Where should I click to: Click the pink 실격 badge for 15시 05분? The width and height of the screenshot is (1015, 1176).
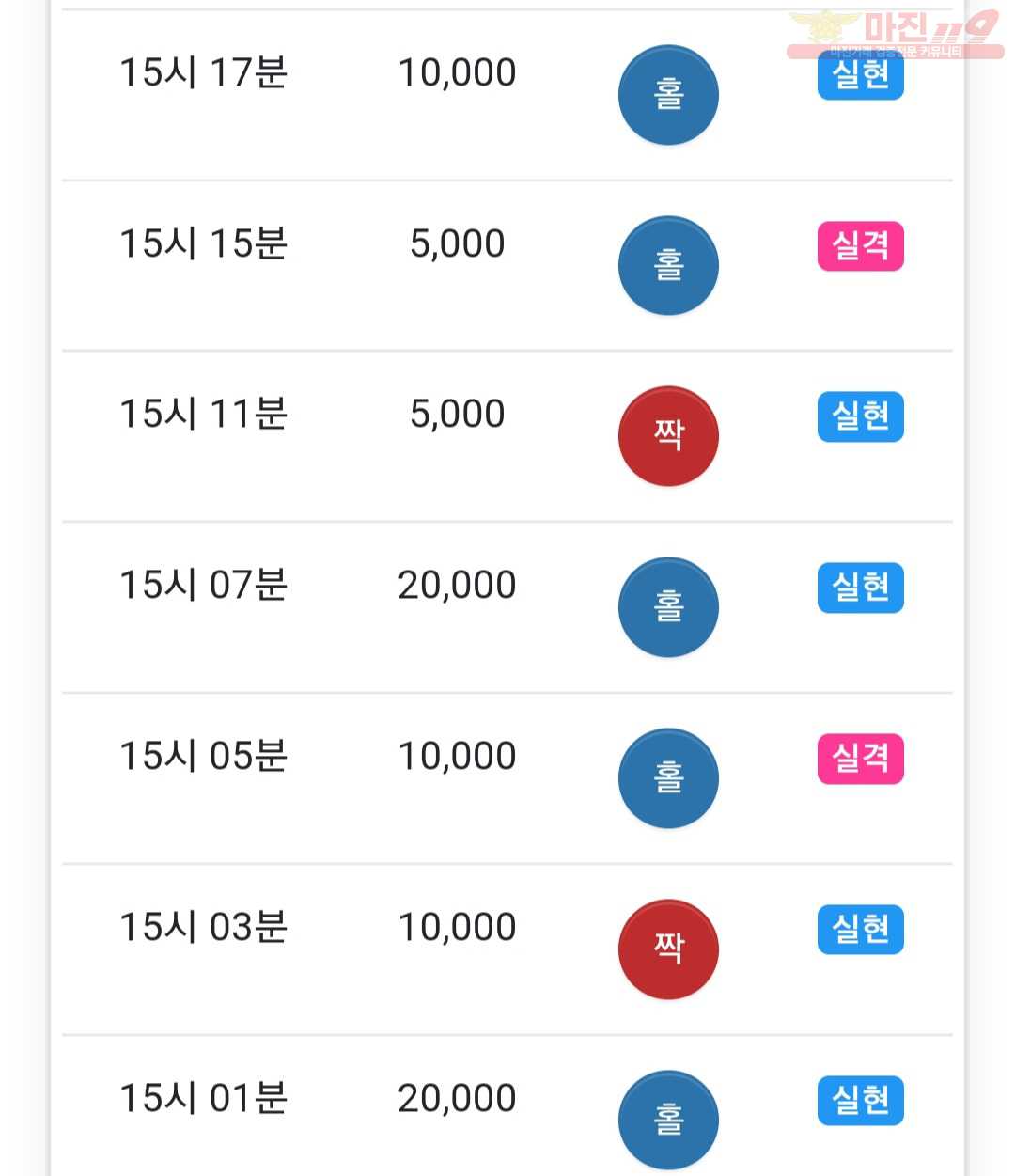pos(861,759)
